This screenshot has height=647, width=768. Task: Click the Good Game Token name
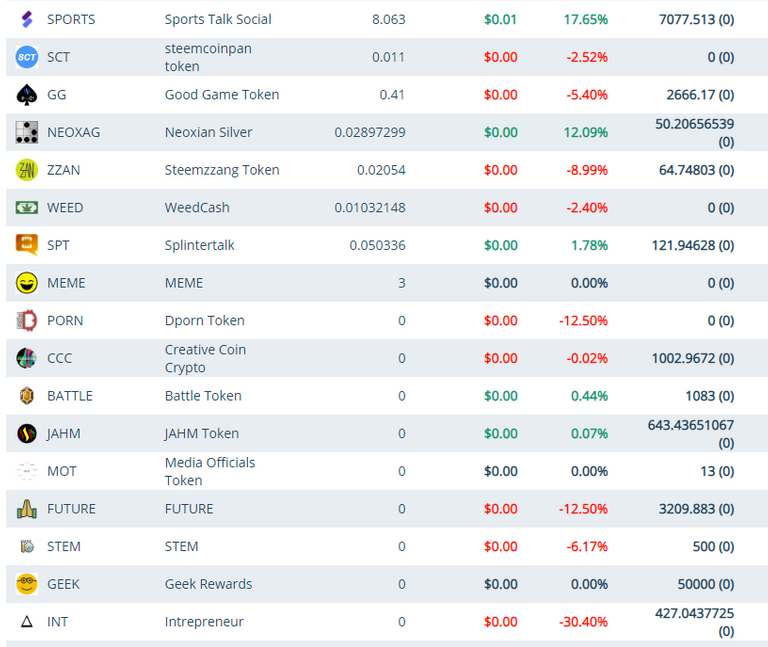(x=222, y=95)
